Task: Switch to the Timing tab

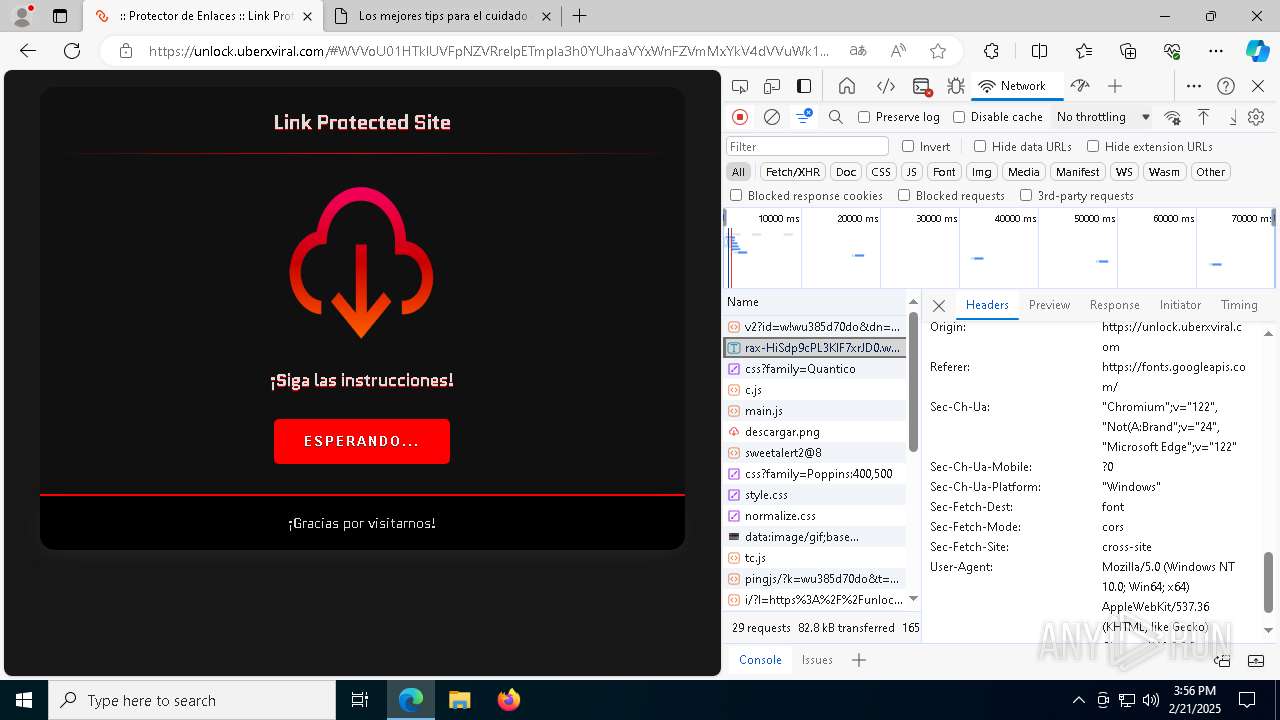Action: (x=1239, y=305)
